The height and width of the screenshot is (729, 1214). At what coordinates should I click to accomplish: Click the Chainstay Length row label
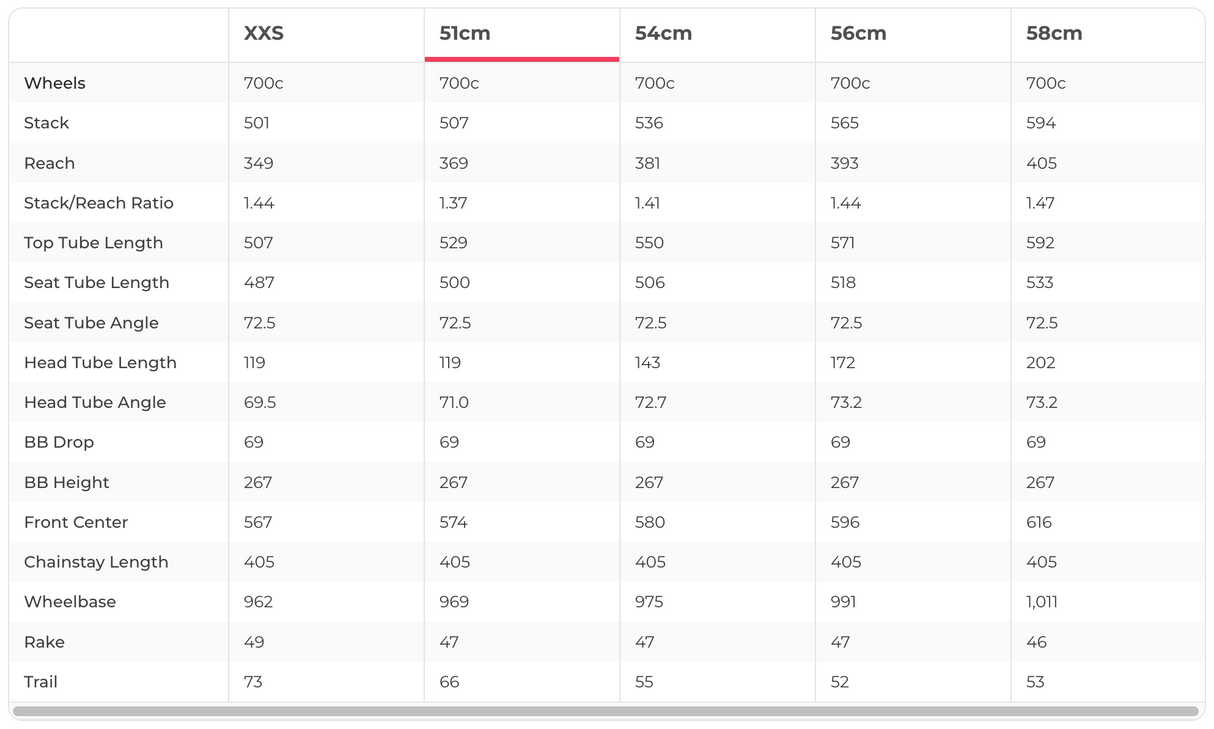pyautogui.click(x=96, y=562)
